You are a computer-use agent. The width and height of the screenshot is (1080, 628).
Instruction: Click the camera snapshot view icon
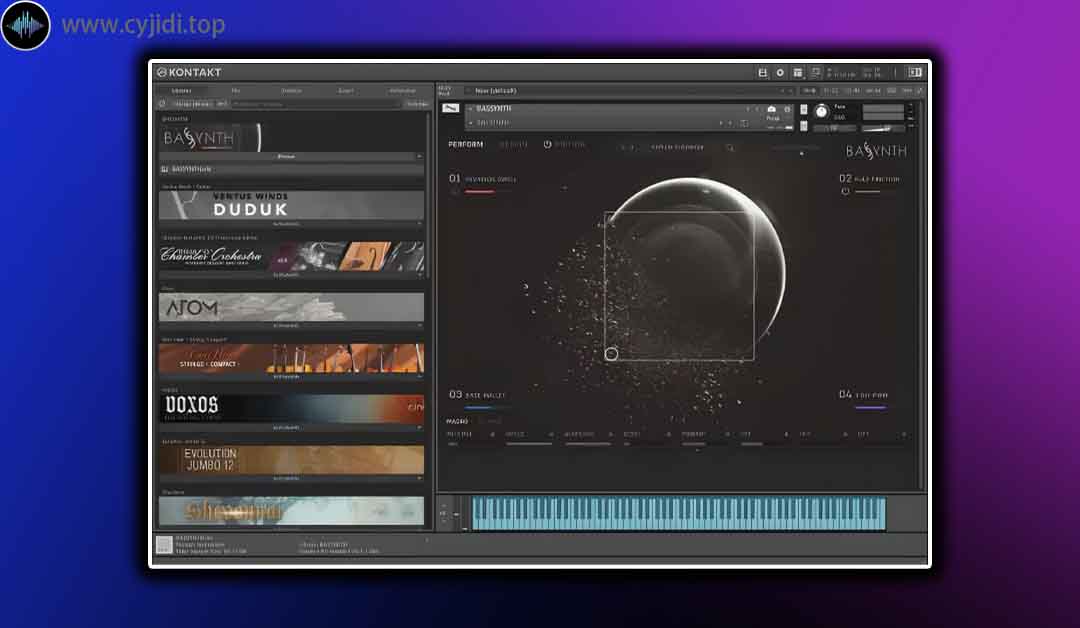771,109
